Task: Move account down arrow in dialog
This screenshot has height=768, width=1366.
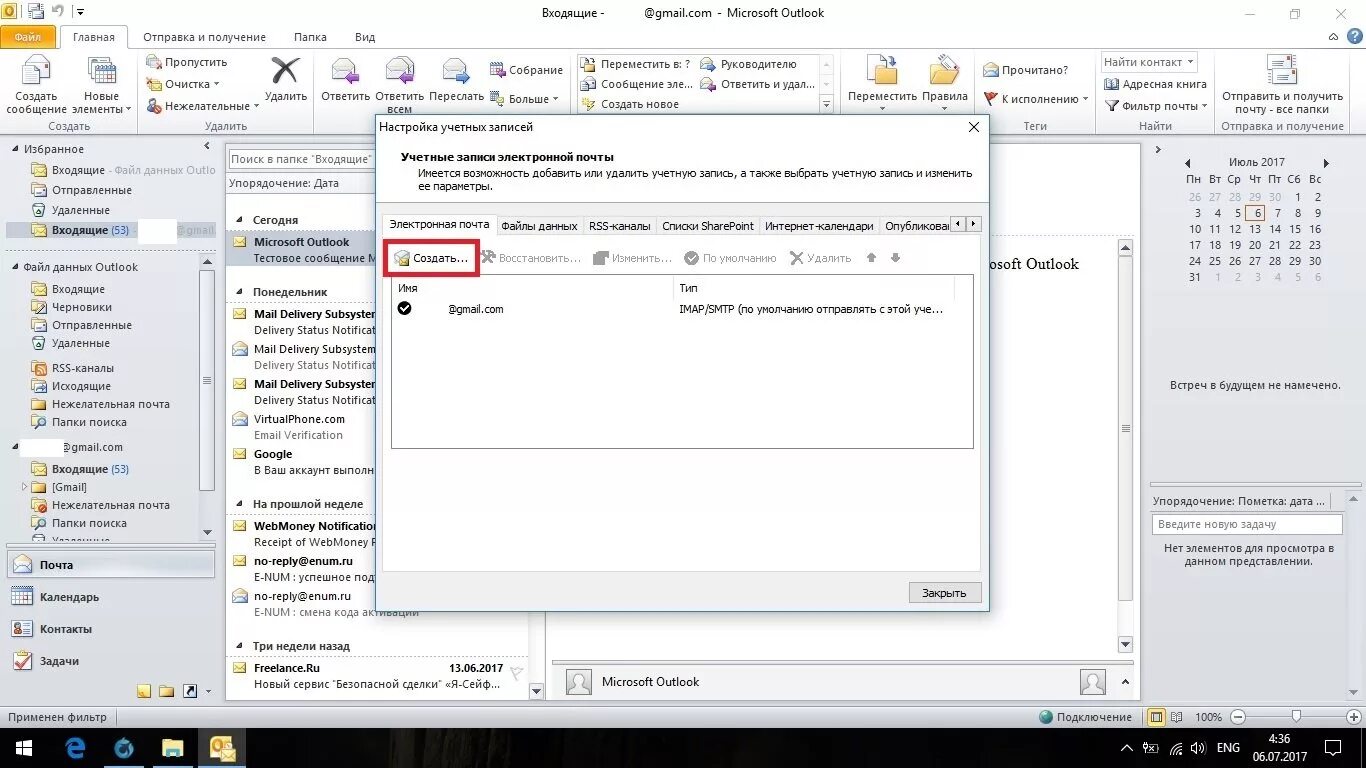Action: [x=895, y=258]
